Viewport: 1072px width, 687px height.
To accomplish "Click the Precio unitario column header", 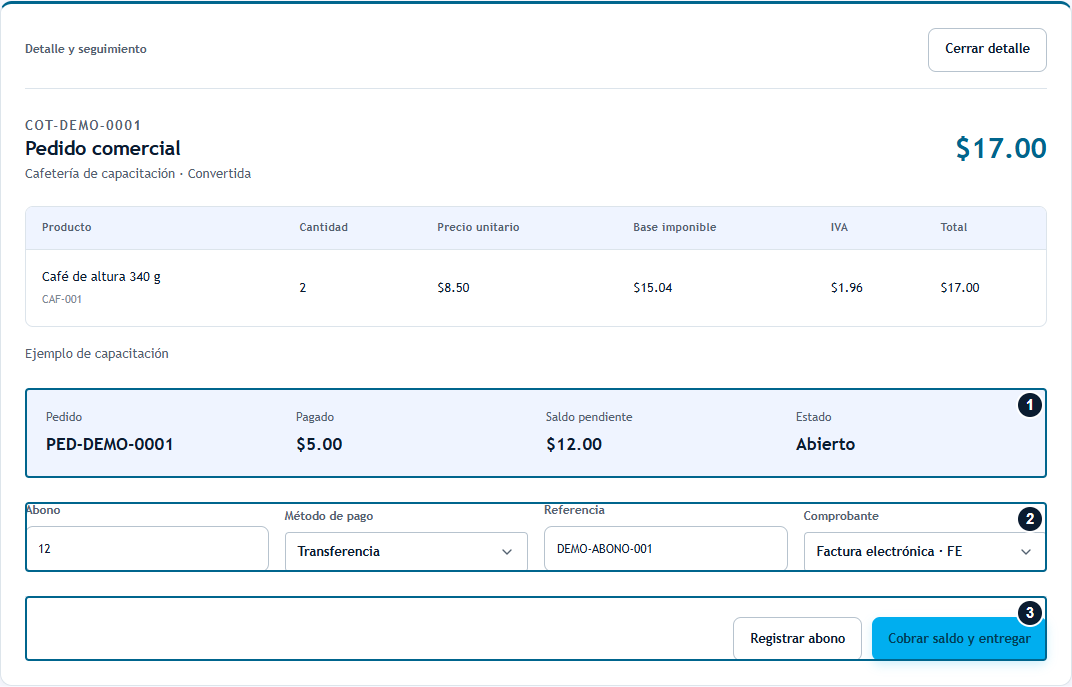I will point(478,227).
